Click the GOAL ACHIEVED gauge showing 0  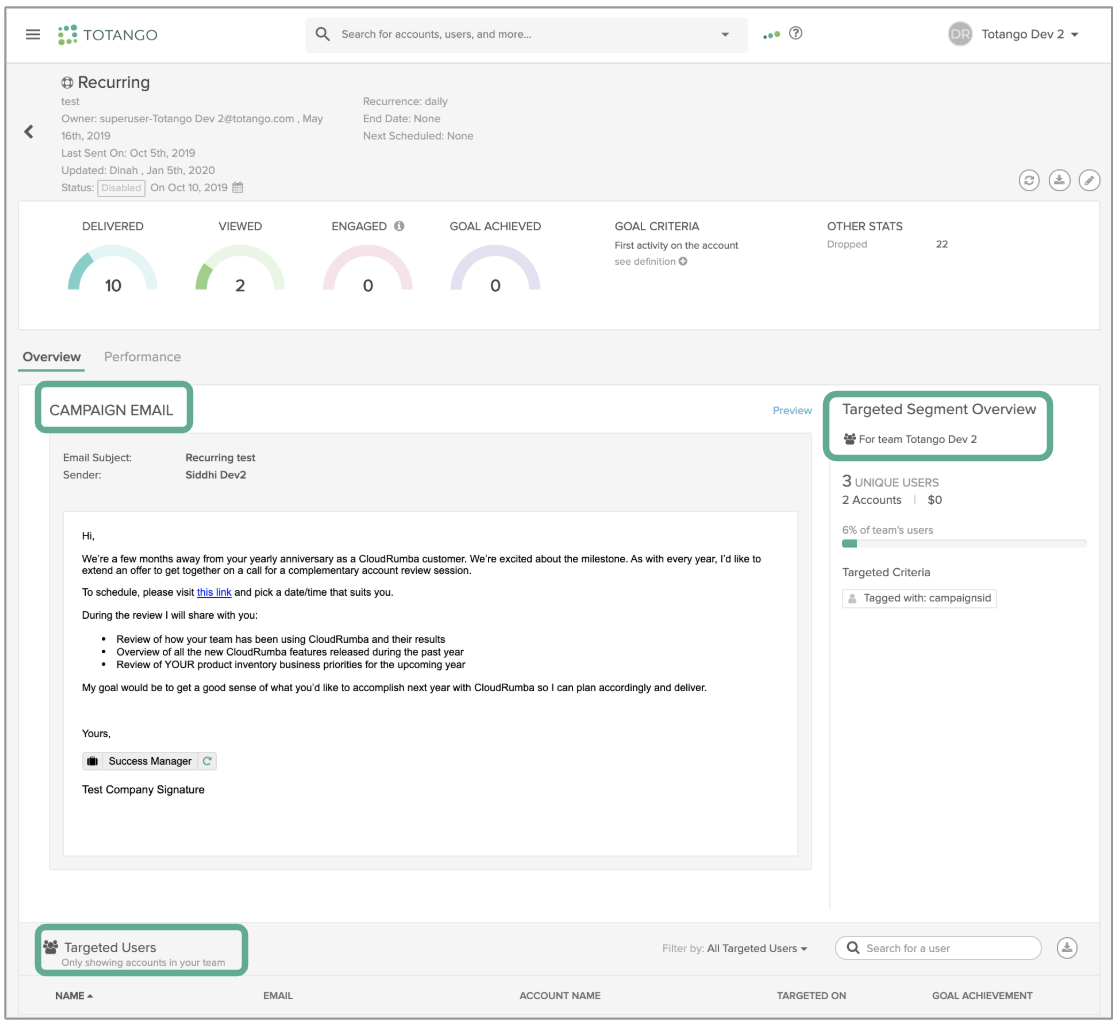pos(495,269)
